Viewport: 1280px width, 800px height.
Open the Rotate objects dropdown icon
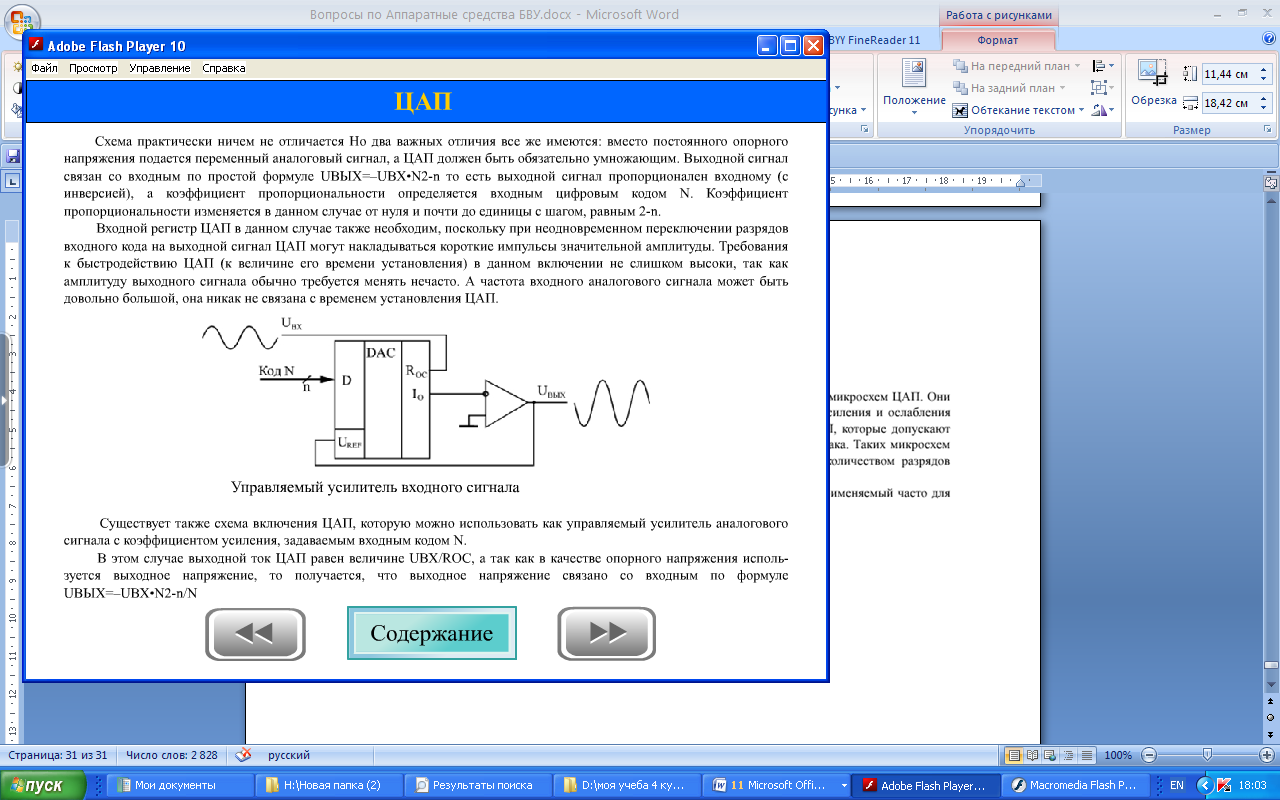click(1103, 110)
